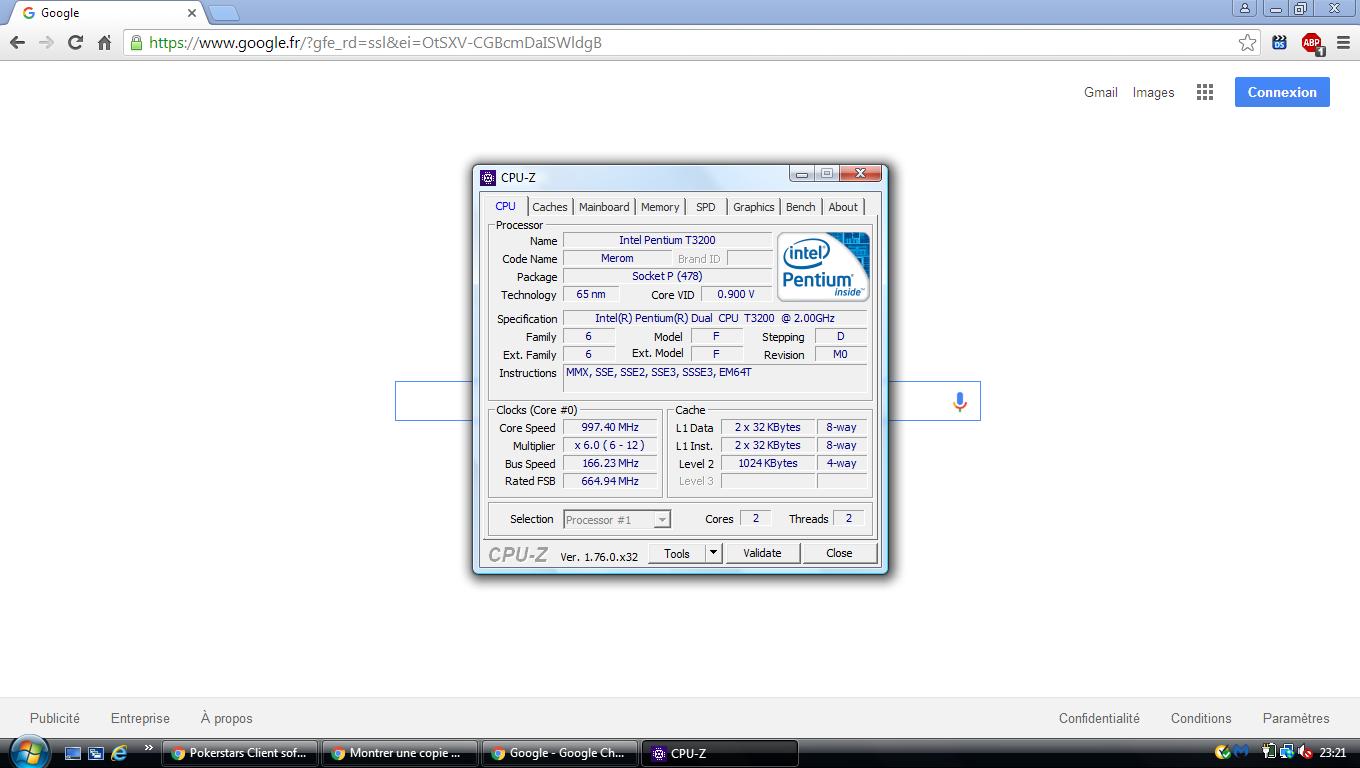Click Switch between windows quick launch icon
Viewport: 1360px width, 768px height.
point(96,753)
